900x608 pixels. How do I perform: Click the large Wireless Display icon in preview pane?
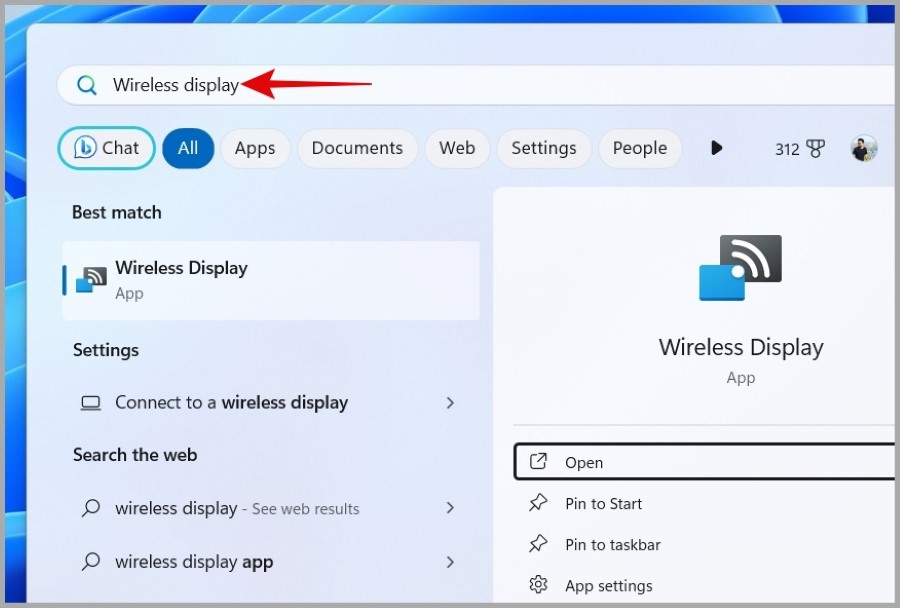[x=740, y=268]
